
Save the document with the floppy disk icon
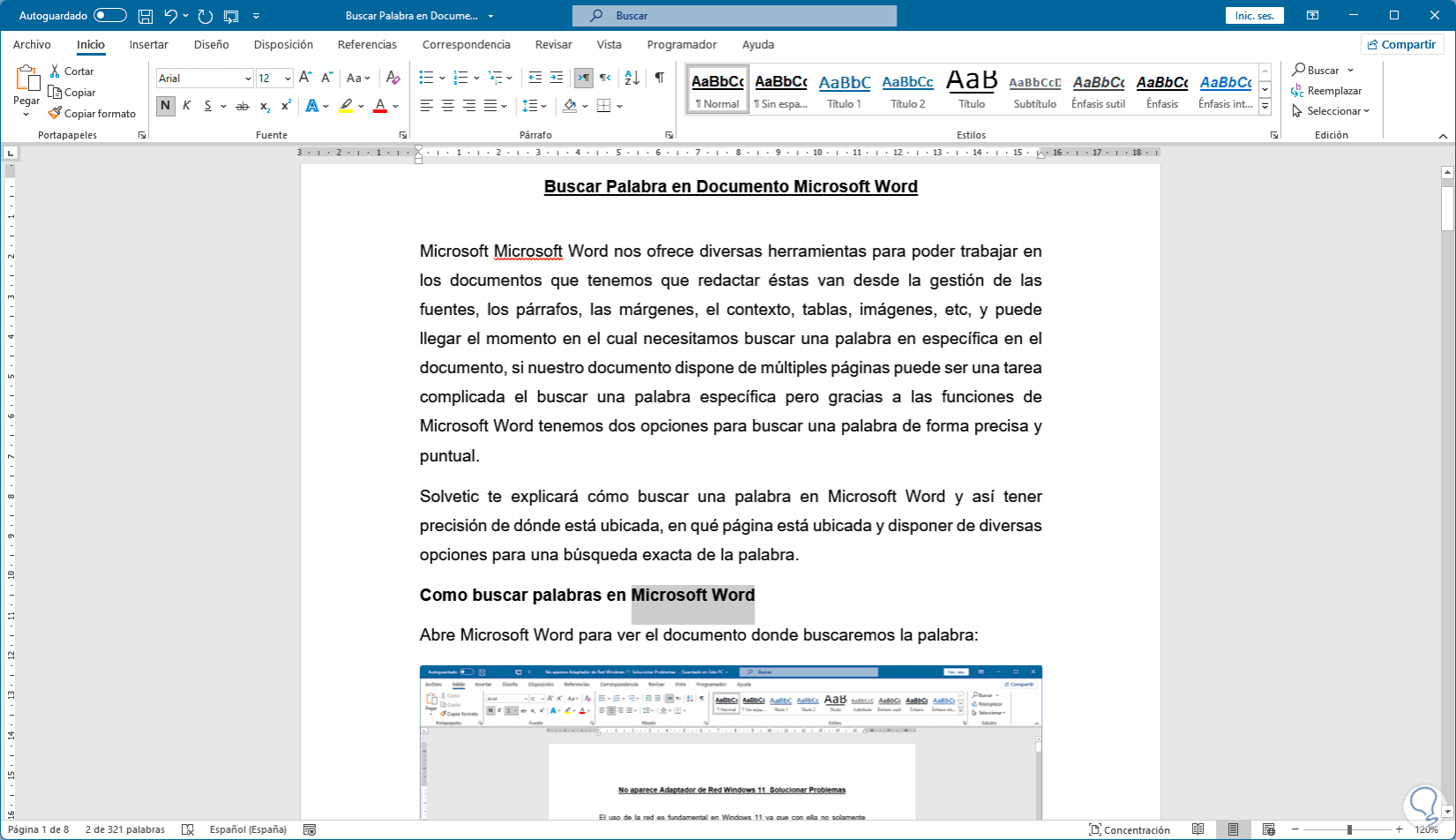tap(146, 16)
